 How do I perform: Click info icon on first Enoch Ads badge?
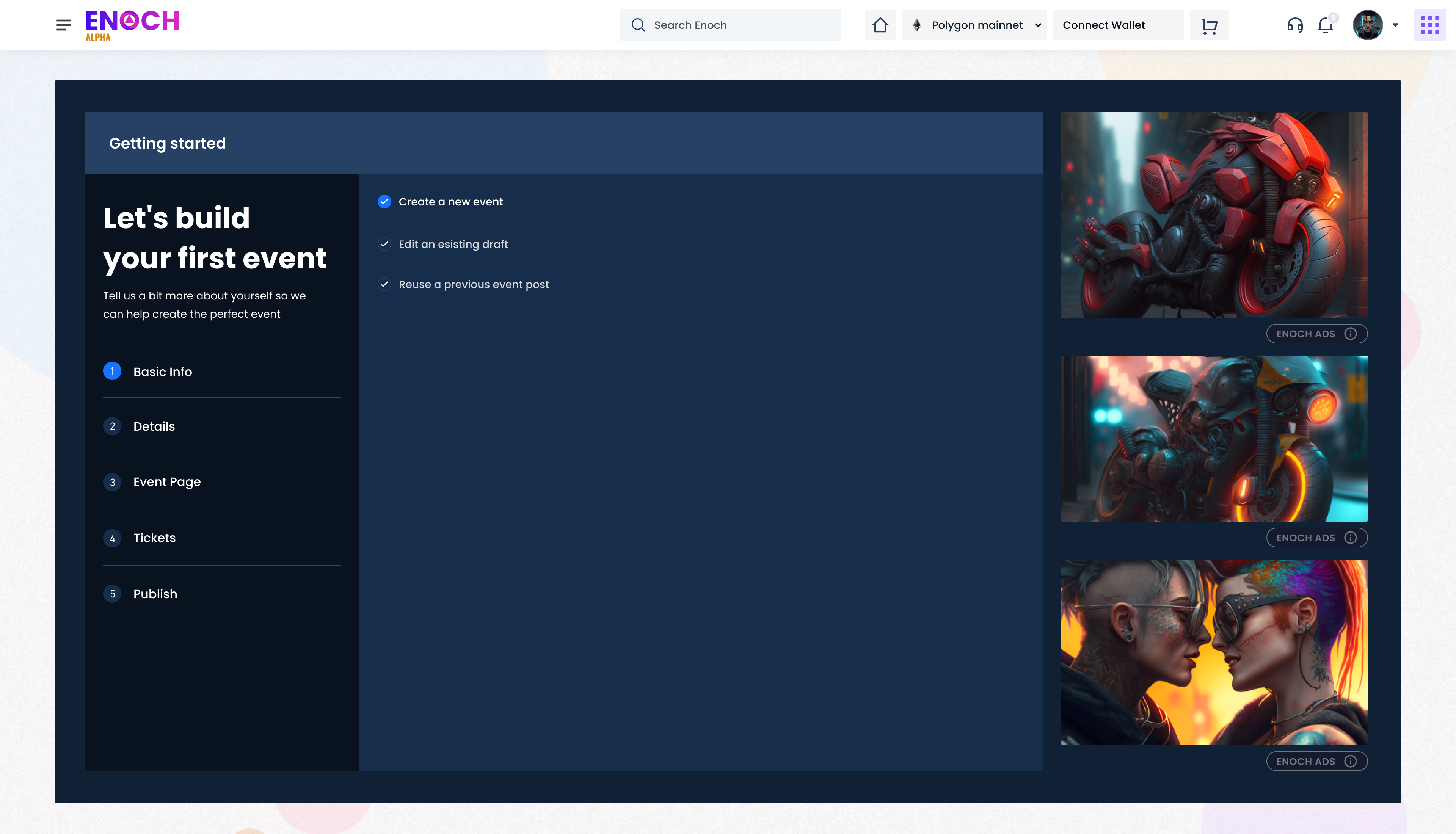[1351, 334]
